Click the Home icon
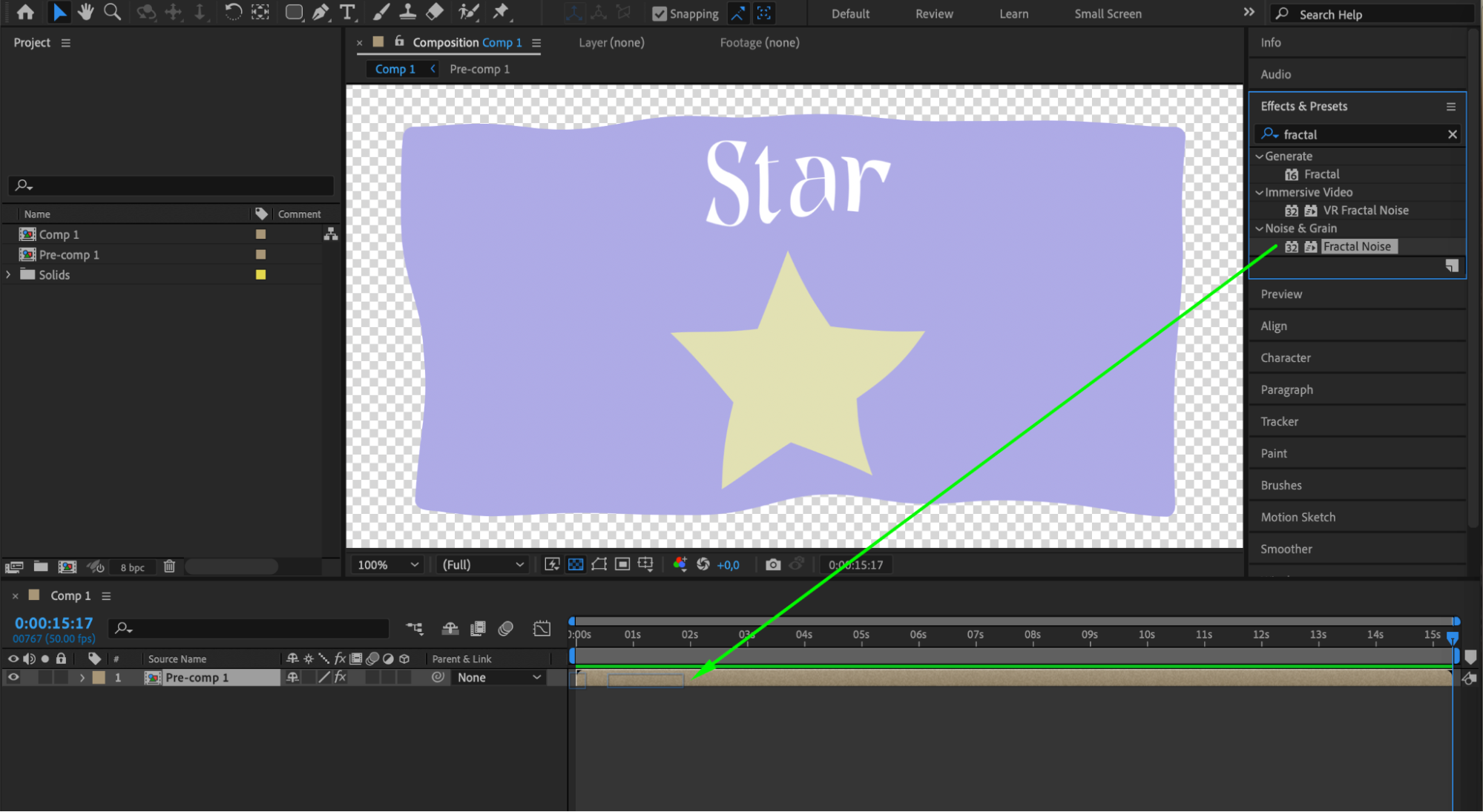 [25, 12]
